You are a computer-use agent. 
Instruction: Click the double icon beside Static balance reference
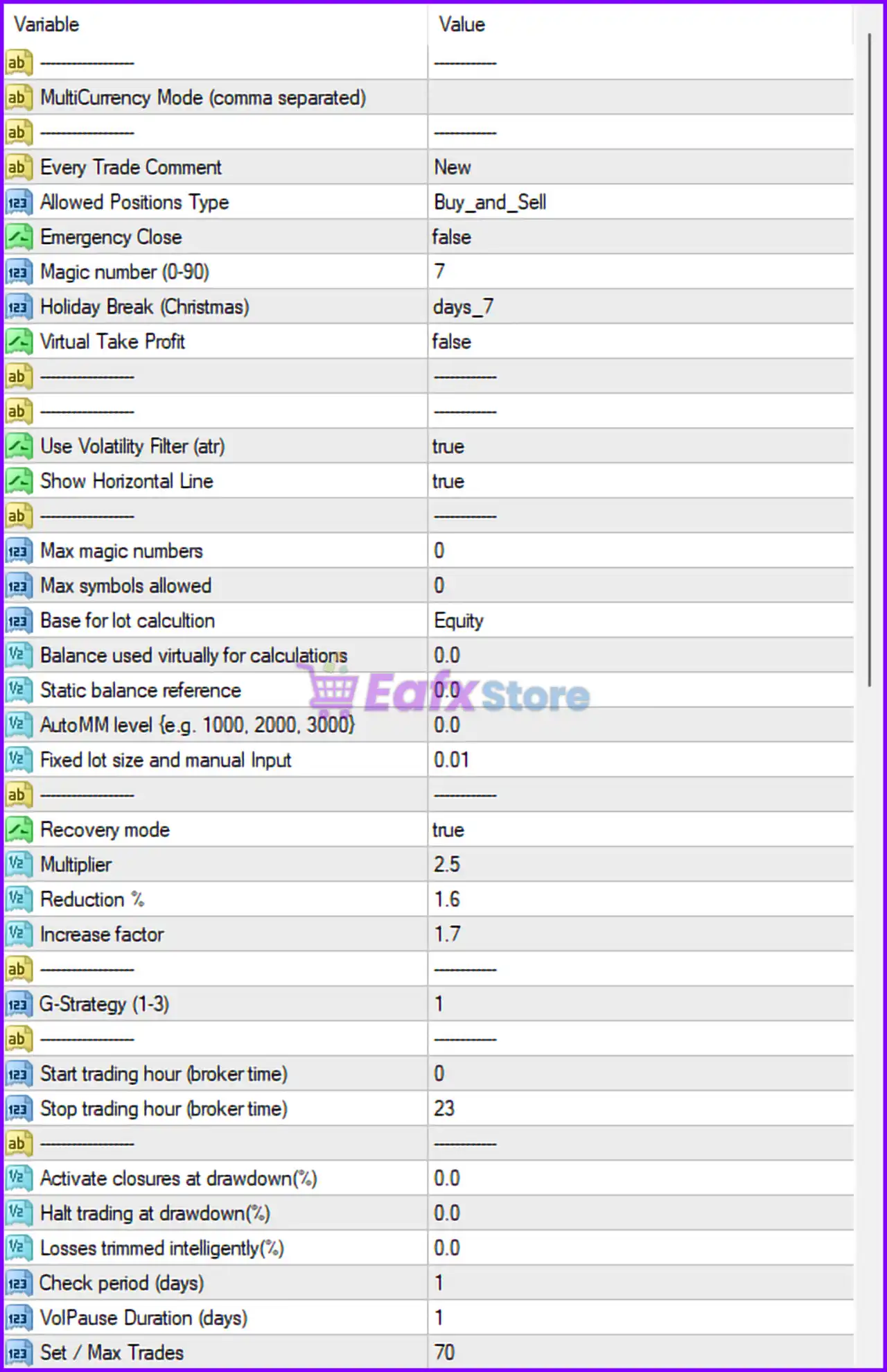(19, 691)
